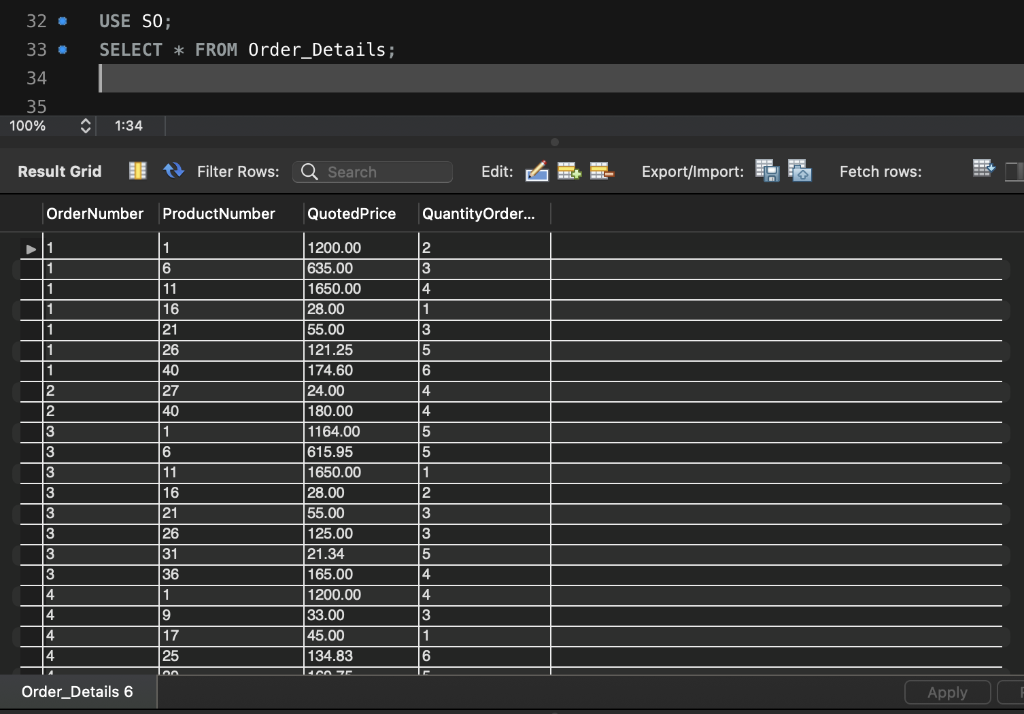1024x714 pixels.
Task: Click the magnifier icon in Filter Rows
Action: tap(309, 171)
